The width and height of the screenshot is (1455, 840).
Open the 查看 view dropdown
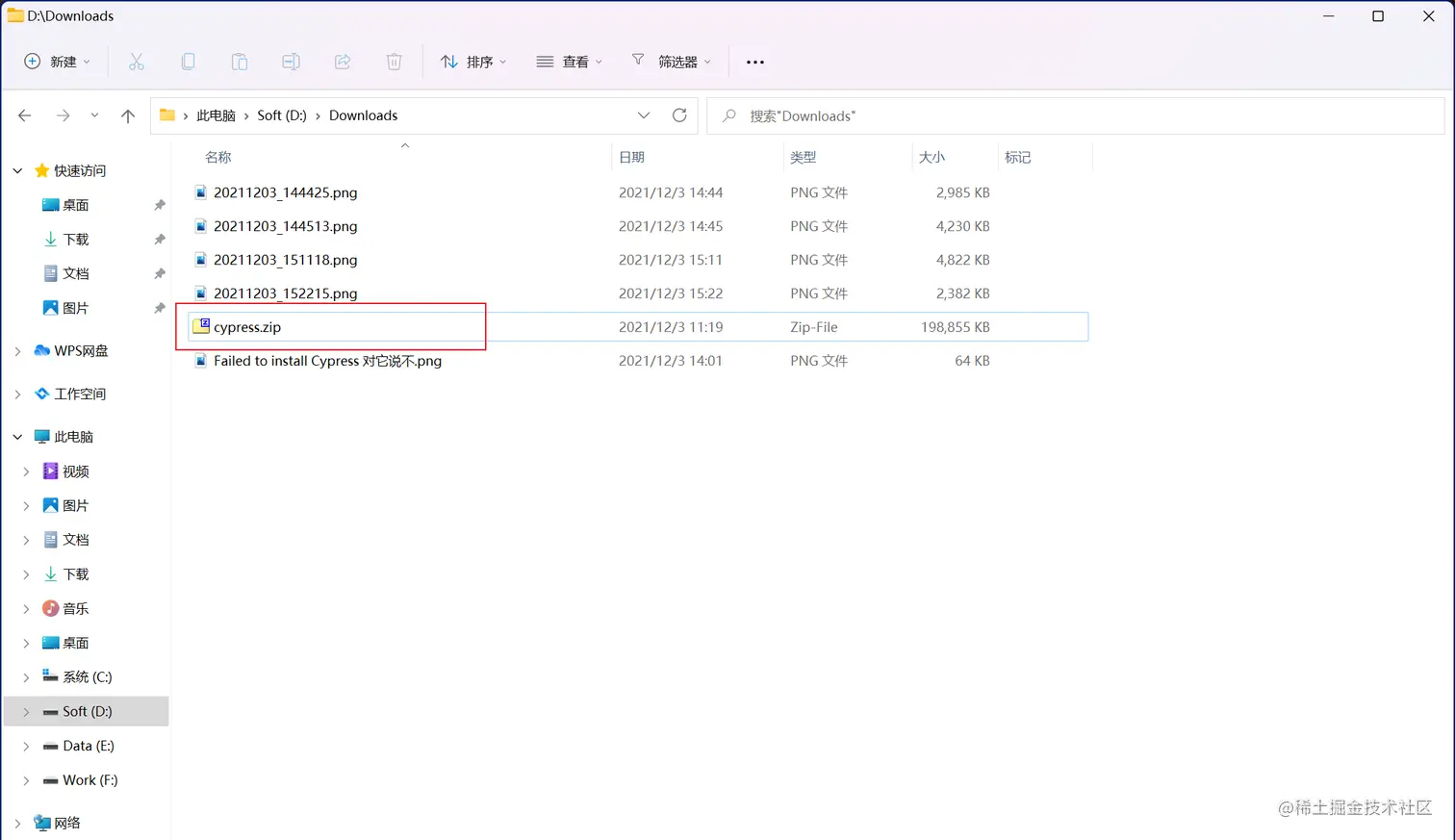570,62
